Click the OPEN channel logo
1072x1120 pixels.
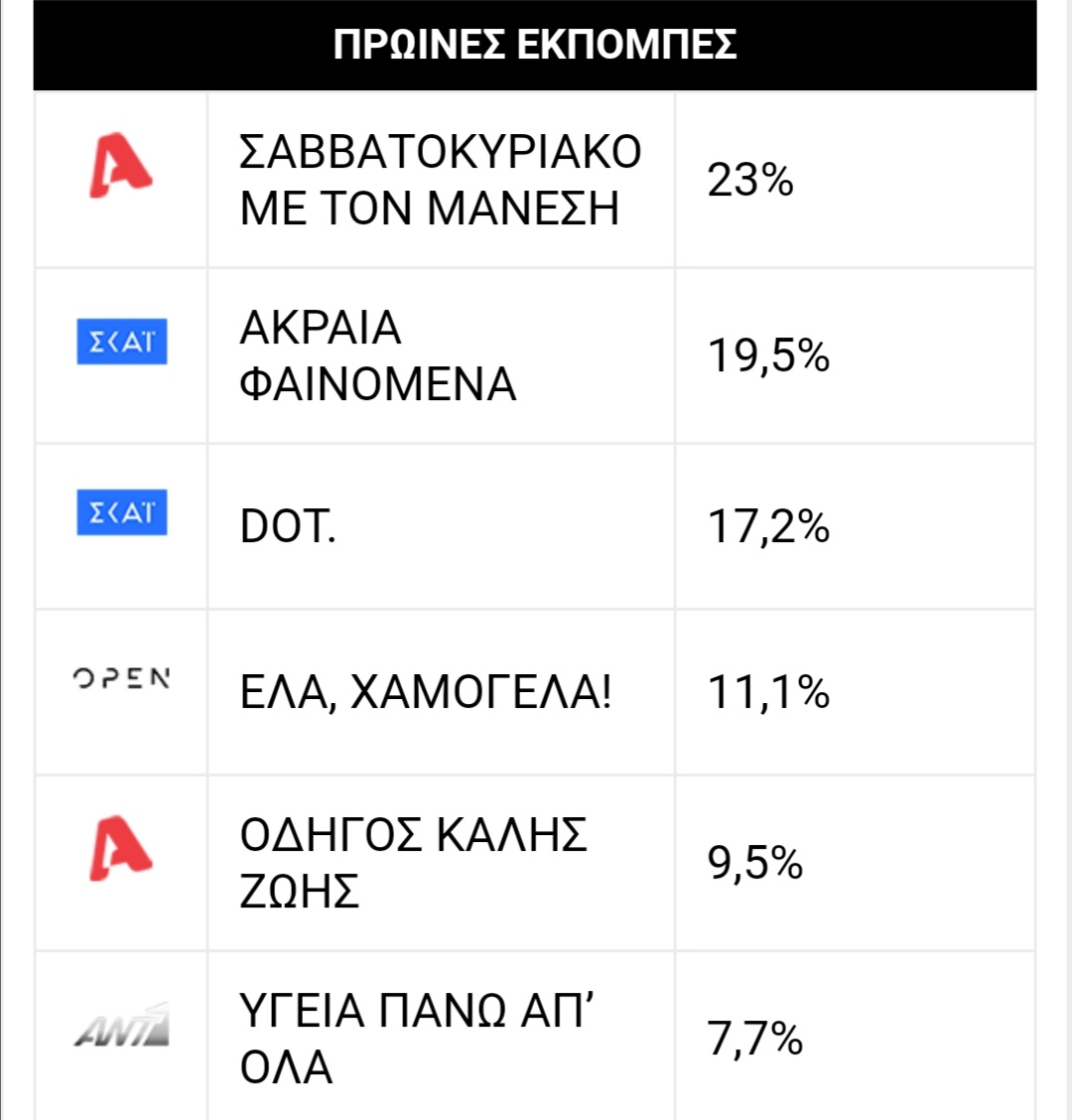point(122,678)
